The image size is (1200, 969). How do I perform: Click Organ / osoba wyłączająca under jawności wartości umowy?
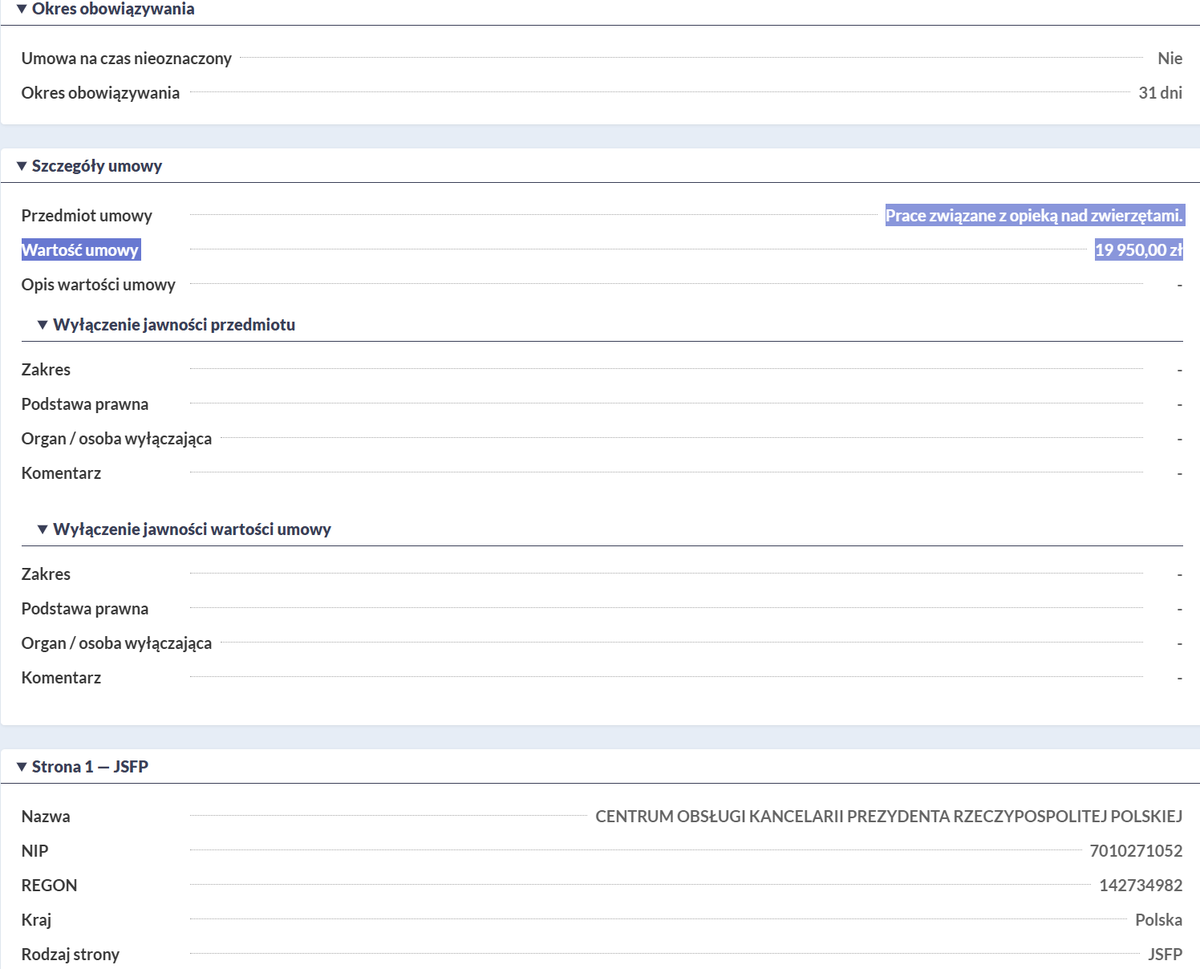[116, 643]
